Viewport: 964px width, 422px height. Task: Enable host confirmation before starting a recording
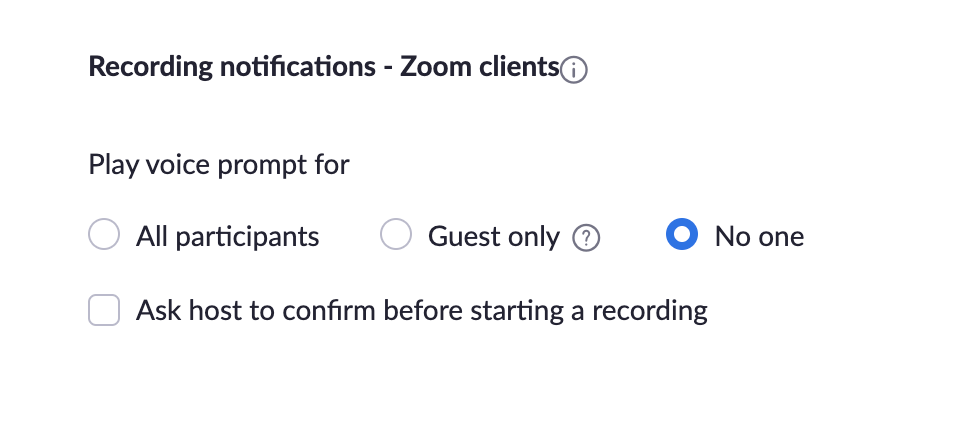click(x=104, y=309)
